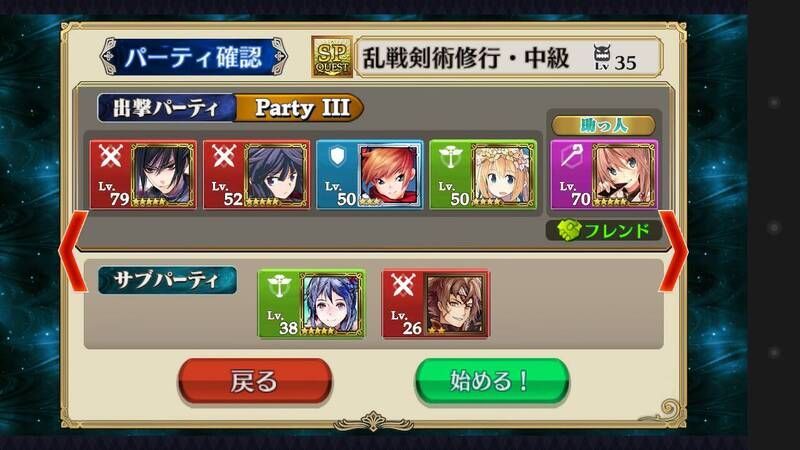Click the red 戻る back button
The image size is (800, 450).
point(255,381)
